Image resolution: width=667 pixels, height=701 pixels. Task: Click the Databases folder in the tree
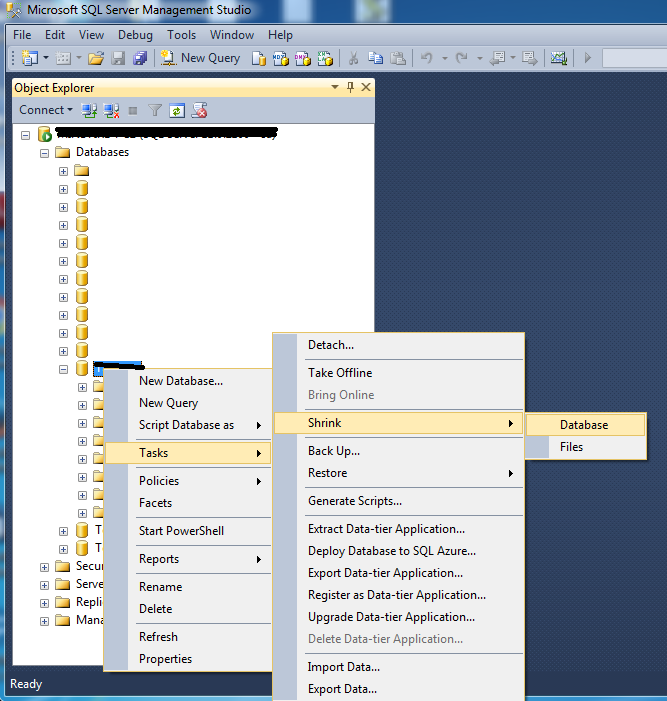pos(92,152)
